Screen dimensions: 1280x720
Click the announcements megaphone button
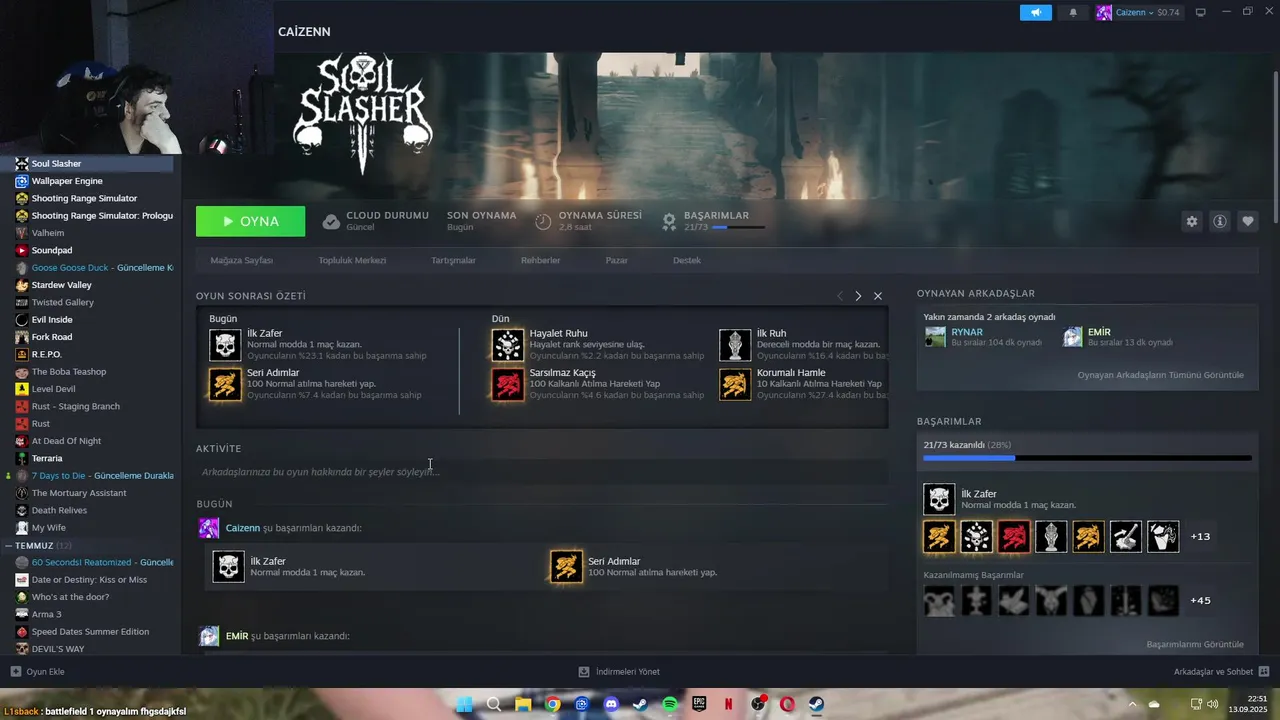1036,12
